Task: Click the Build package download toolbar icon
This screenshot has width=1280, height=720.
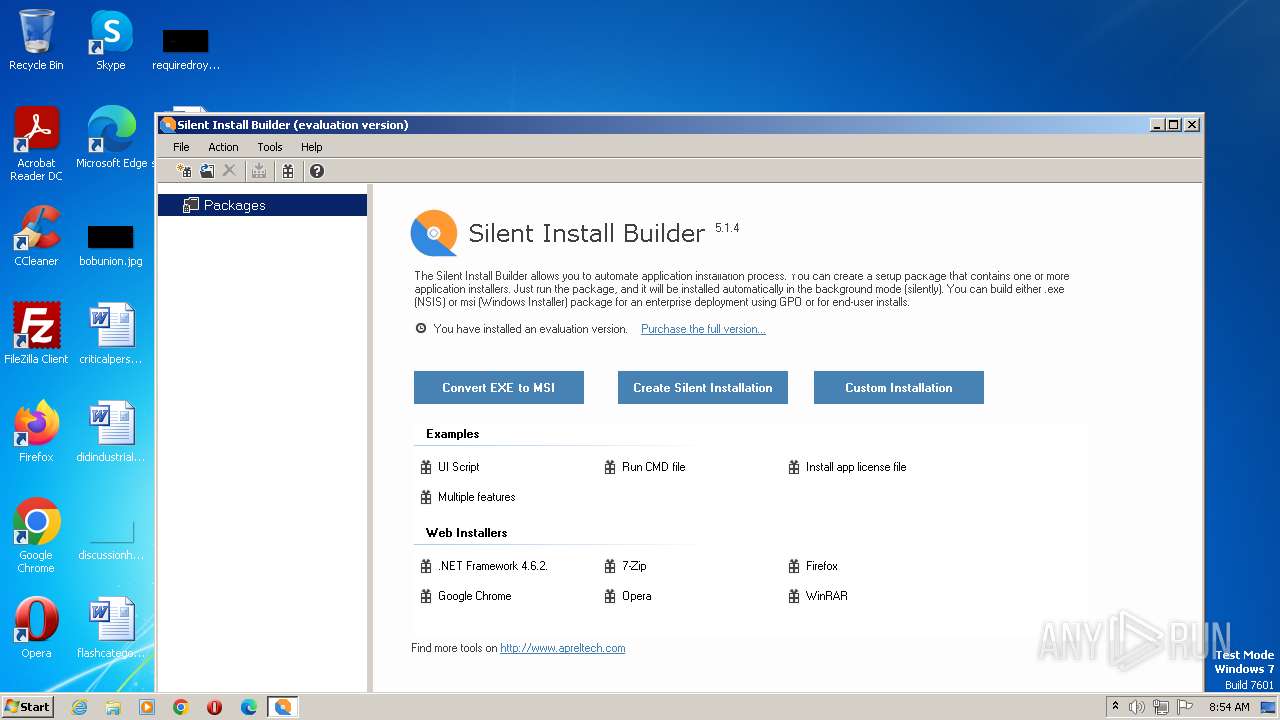Action: tap(259, 171)
